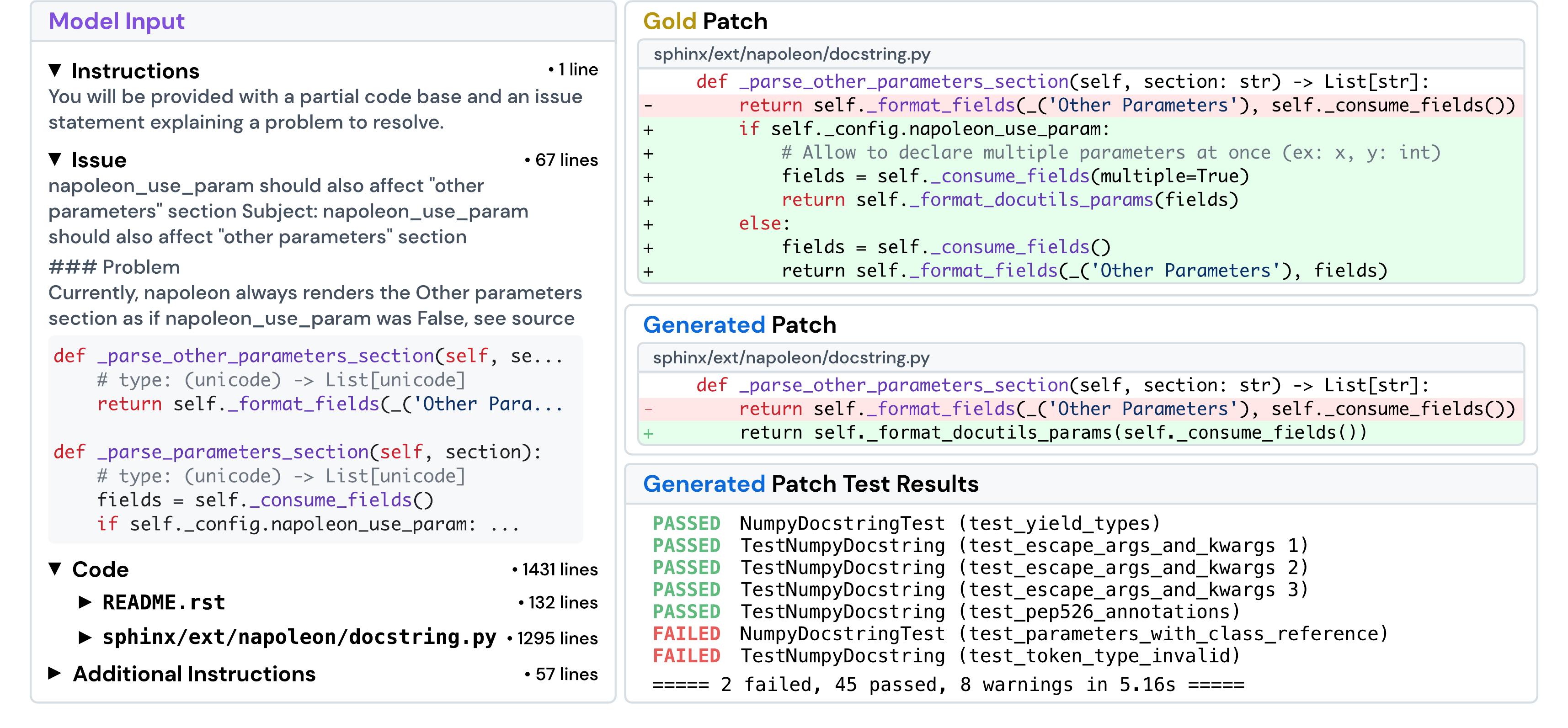
Task: Click the 'if self._config.napoleon_use_param:' added line in Gold Patch
Action: click(1080, 129)
